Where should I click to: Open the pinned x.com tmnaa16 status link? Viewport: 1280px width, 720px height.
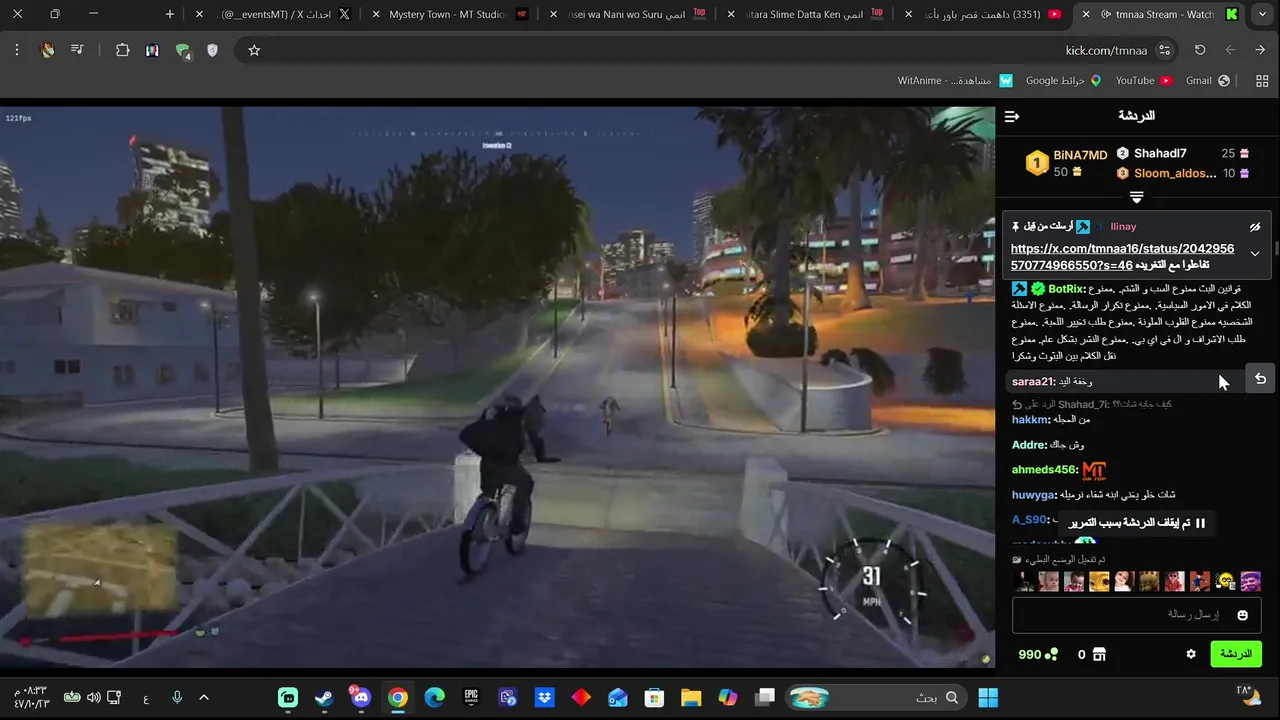[1122, 256]
